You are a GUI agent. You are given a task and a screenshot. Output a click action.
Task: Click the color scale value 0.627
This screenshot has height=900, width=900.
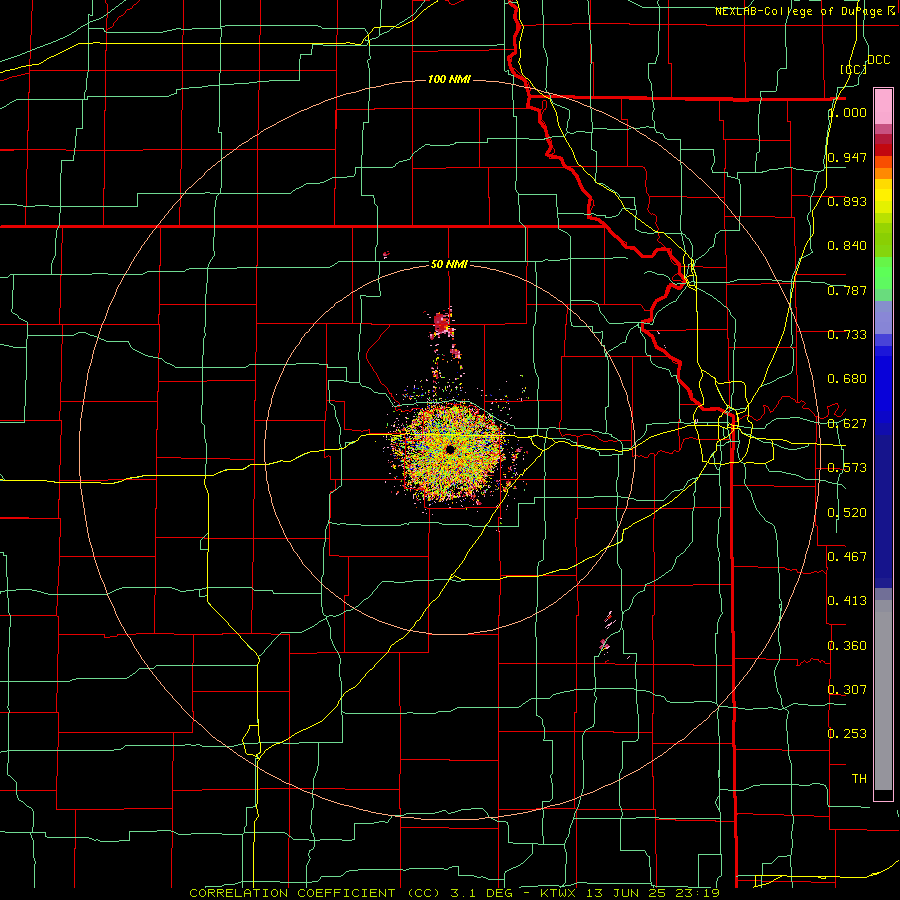[x=847, y=424]
